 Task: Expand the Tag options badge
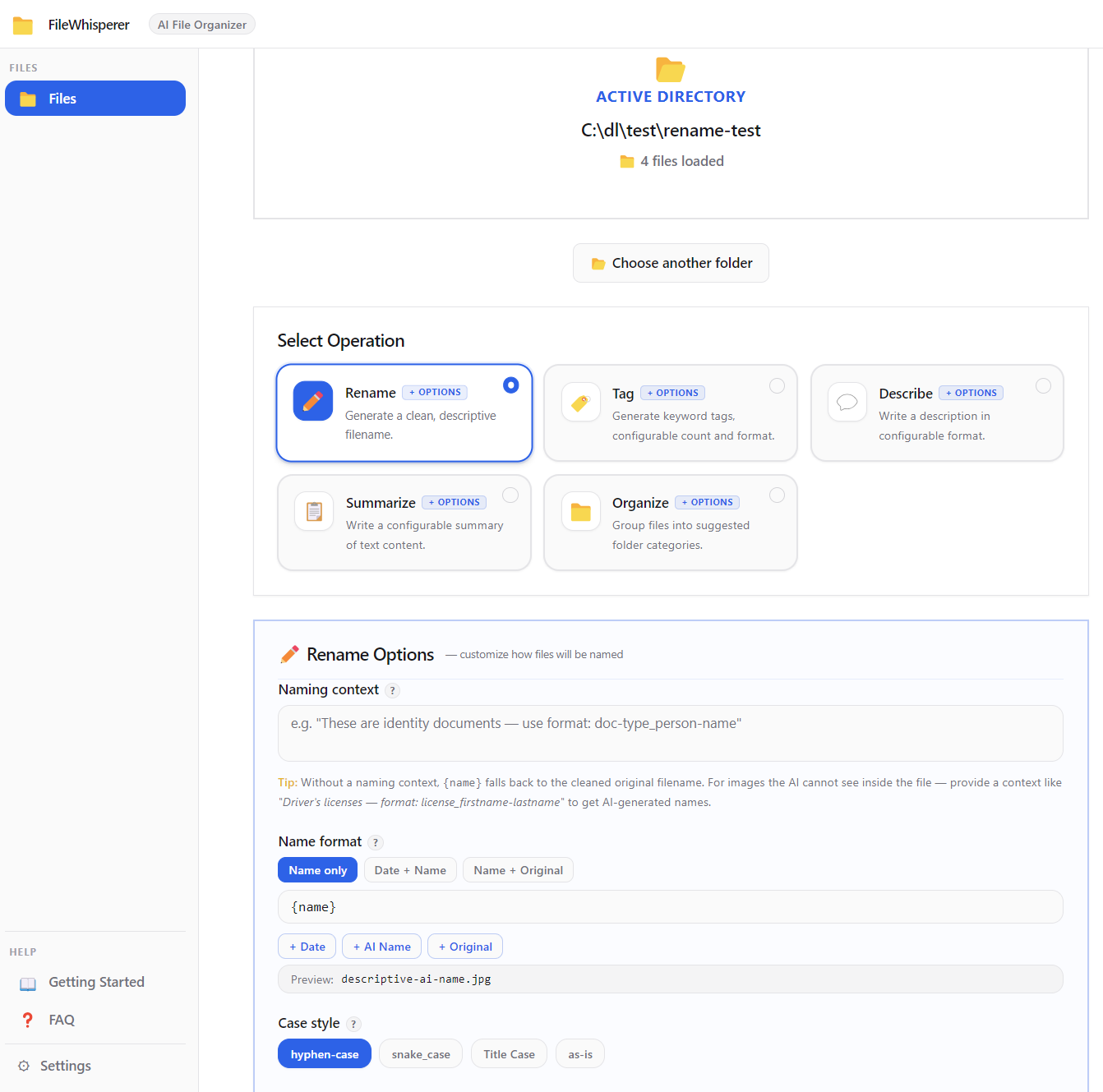click(672, 394)
